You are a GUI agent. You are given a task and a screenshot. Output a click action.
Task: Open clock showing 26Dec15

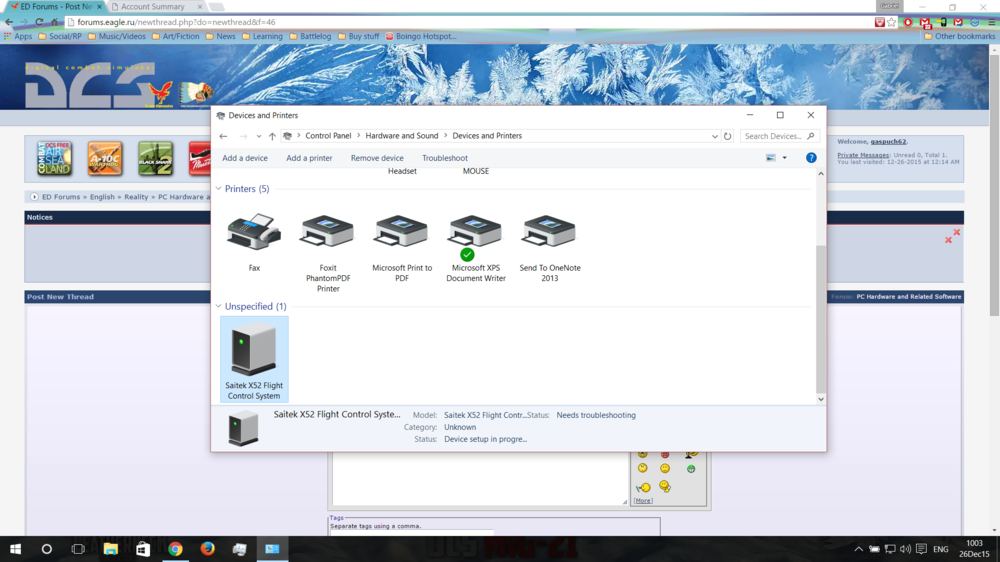click(974, 549)
